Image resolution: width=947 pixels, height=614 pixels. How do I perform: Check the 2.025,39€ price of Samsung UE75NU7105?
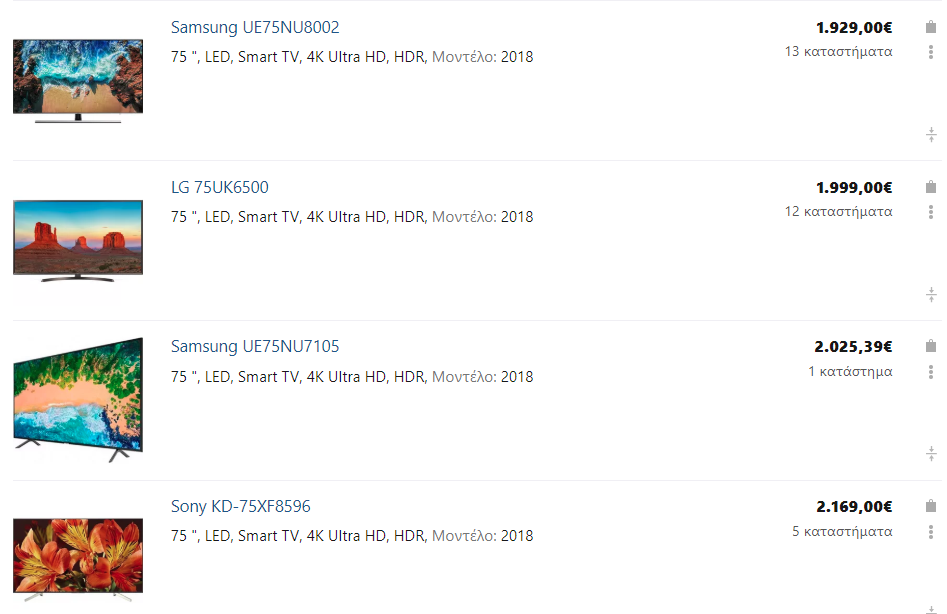pyautogui.click(x=855, y=346)
